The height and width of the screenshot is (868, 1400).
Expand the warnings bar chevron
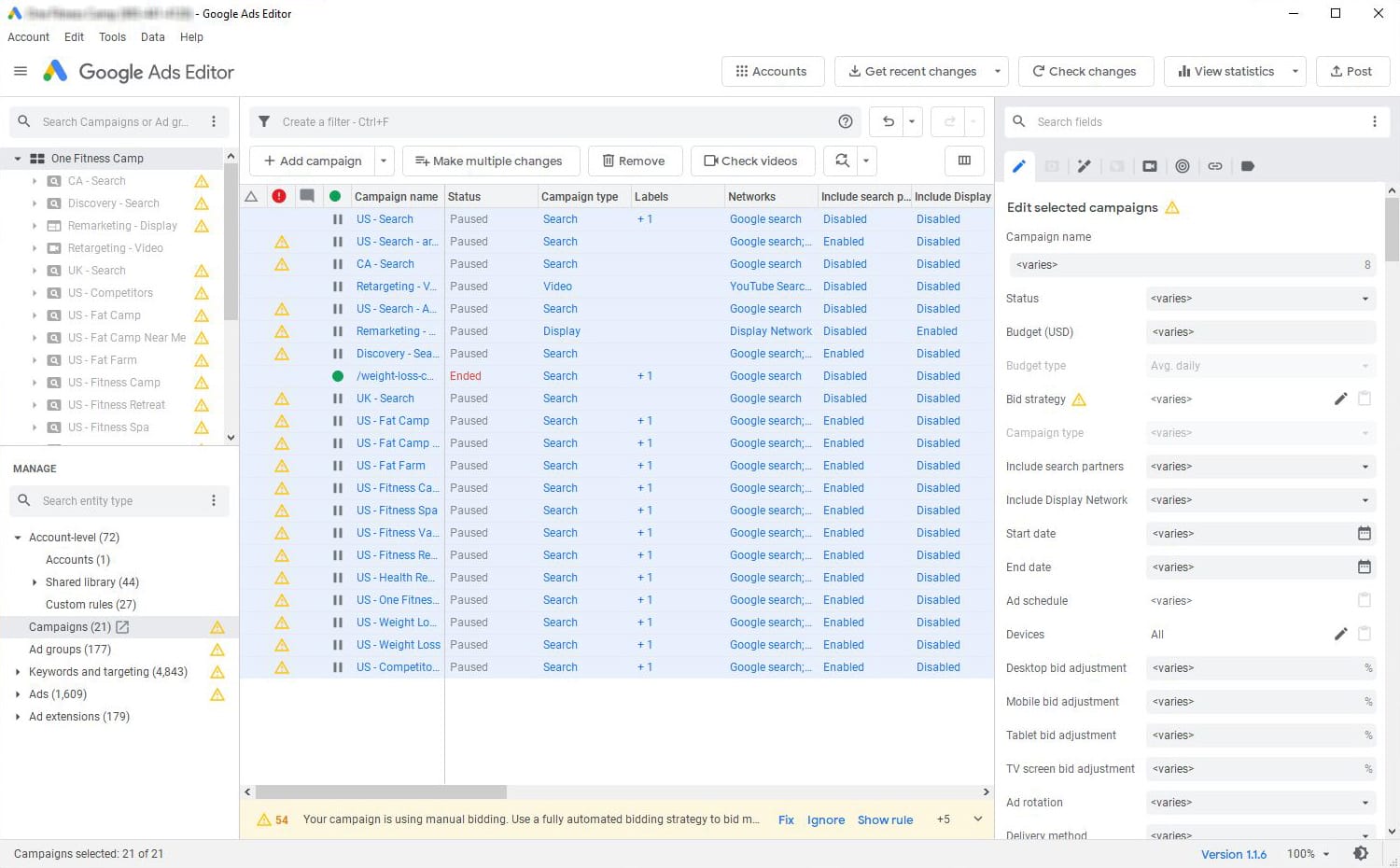coord(977,819)
